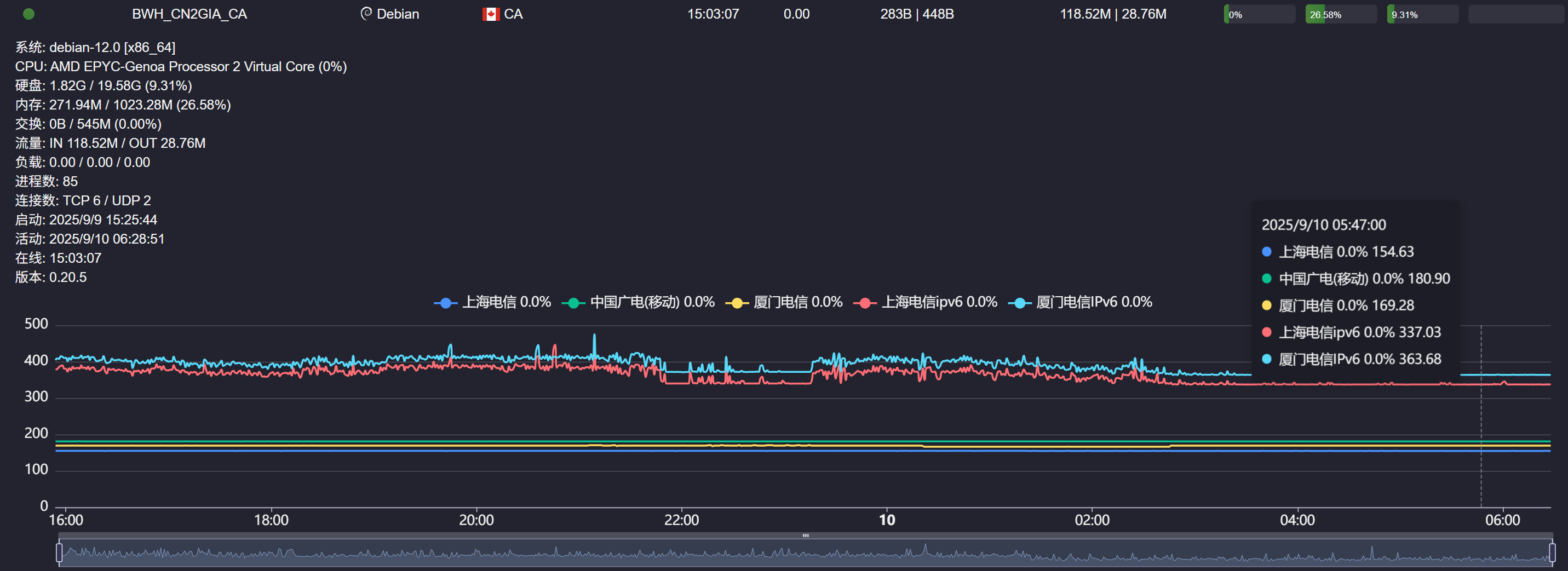Click the 版本: 0.20.5 line
Image resolution: width=1568 pixels, height=571 pixels.
(50, 278)
